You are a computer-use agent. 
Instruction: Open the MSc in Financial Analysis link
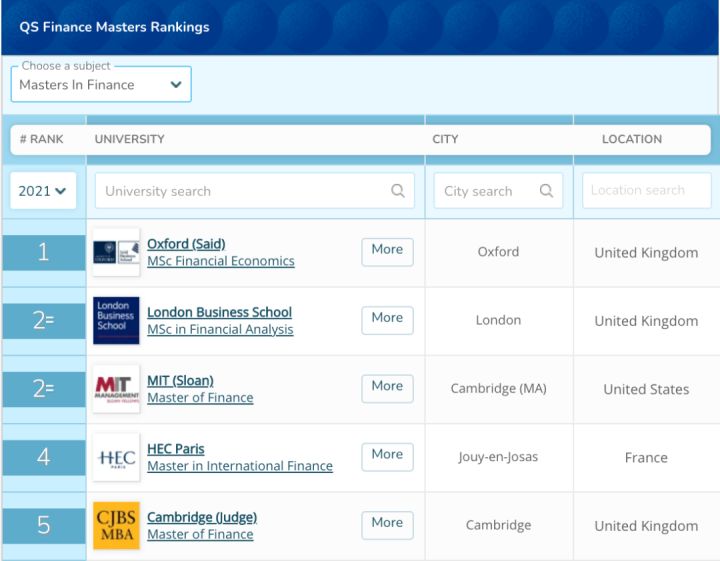pyautogui.click(x=220, y=329)
